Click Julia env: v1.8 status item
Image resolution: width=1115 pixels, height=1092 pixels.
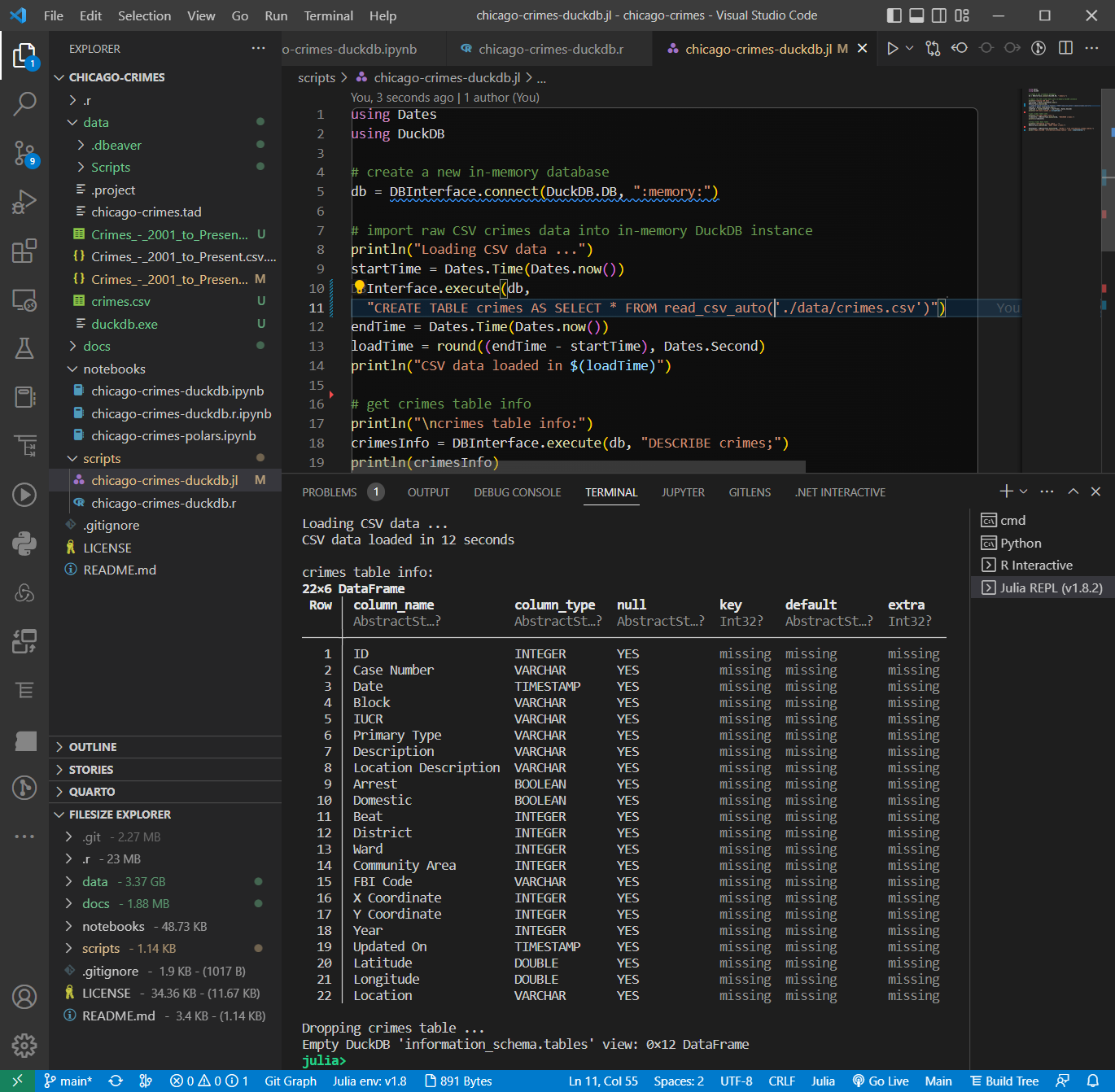click(369, 1081)
